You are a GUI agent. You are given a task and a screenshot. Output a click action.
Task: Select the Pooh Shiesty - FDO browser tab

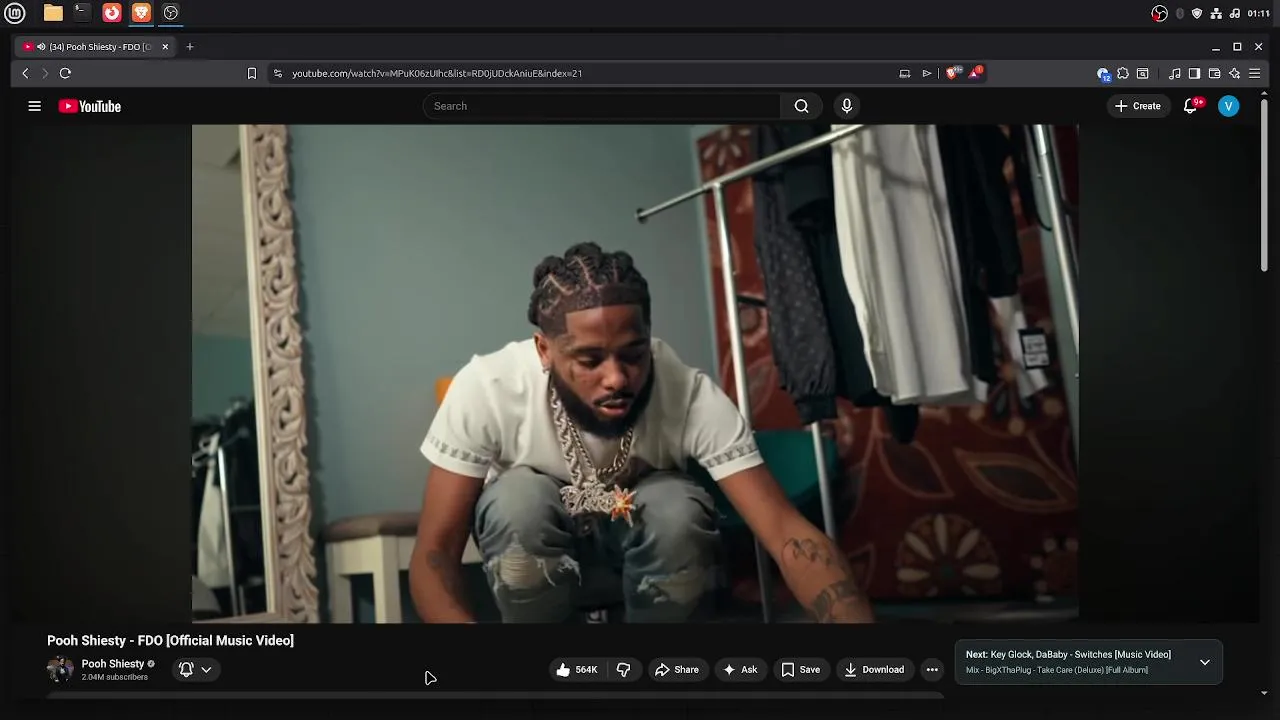95,47
